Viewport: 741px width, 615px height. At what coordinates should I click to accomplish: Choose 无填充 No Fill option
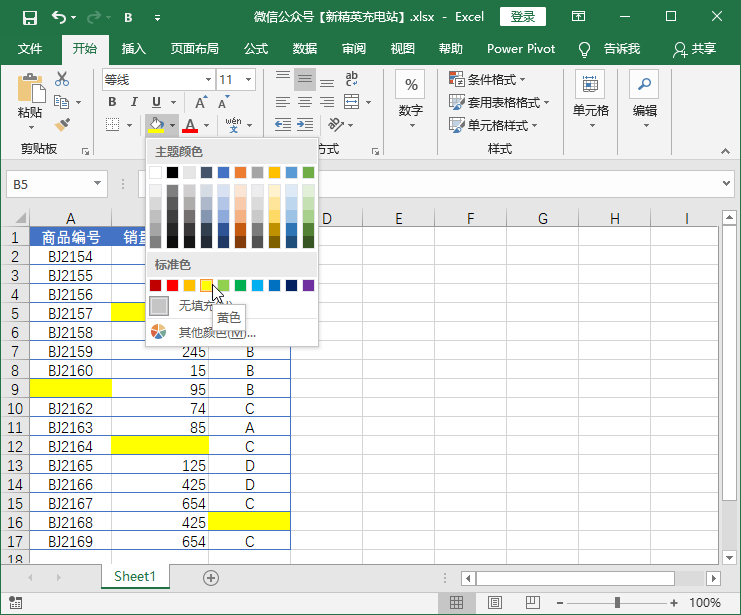tap(232, 306)
